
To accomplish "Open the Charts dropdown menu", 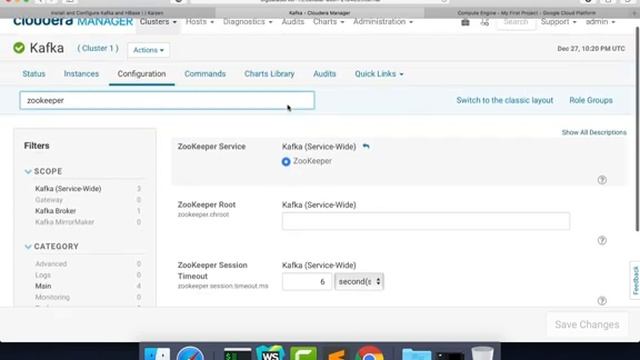I will (329, 22).
